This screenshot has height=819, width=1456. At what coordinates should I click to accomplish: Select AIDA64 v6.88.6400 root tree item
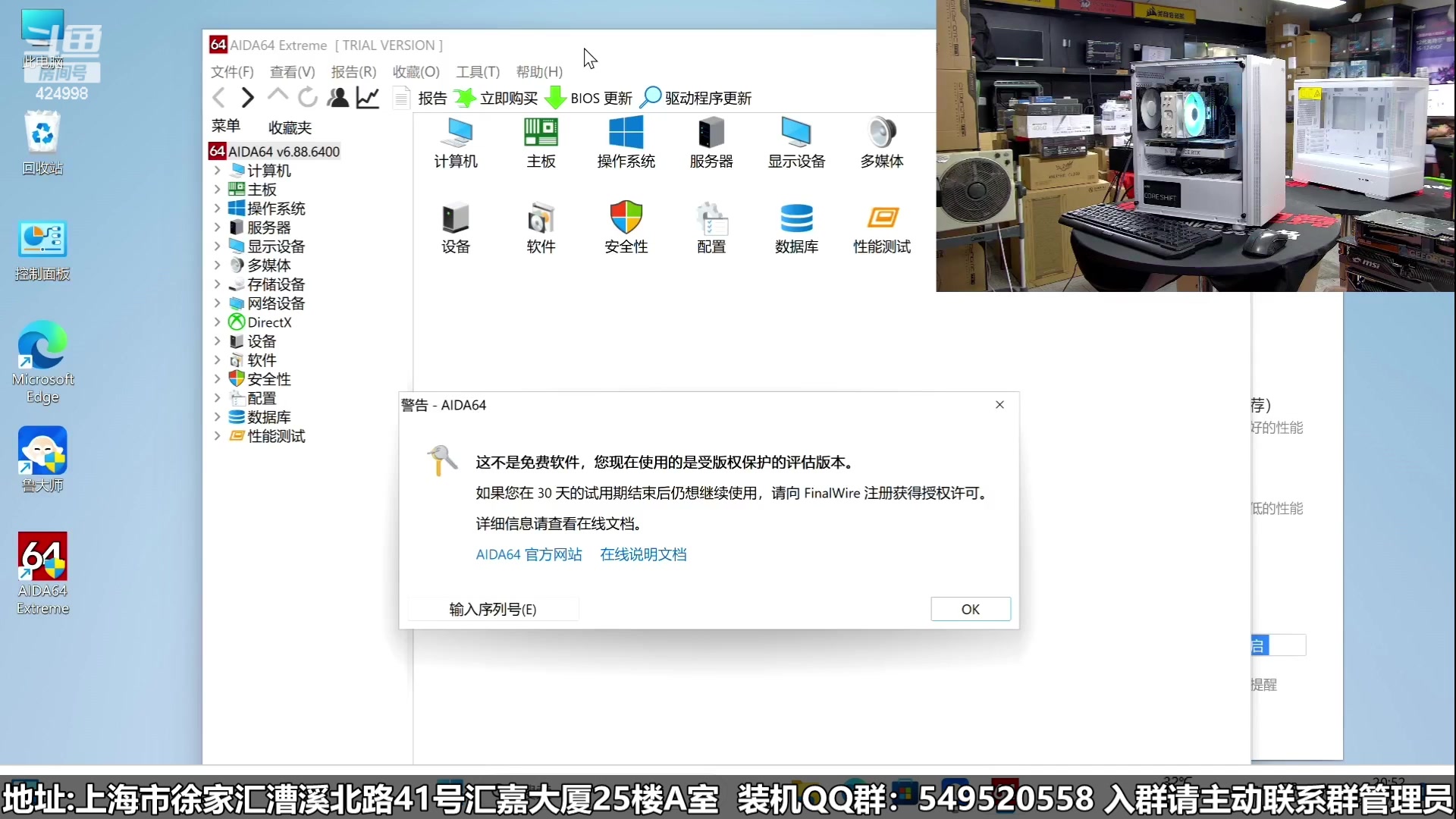coord(275,151)
